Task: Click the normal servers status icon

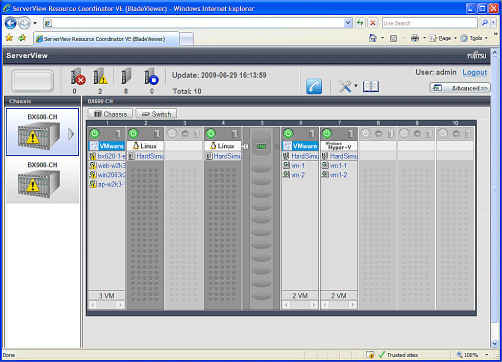Action: coord(126,76)
